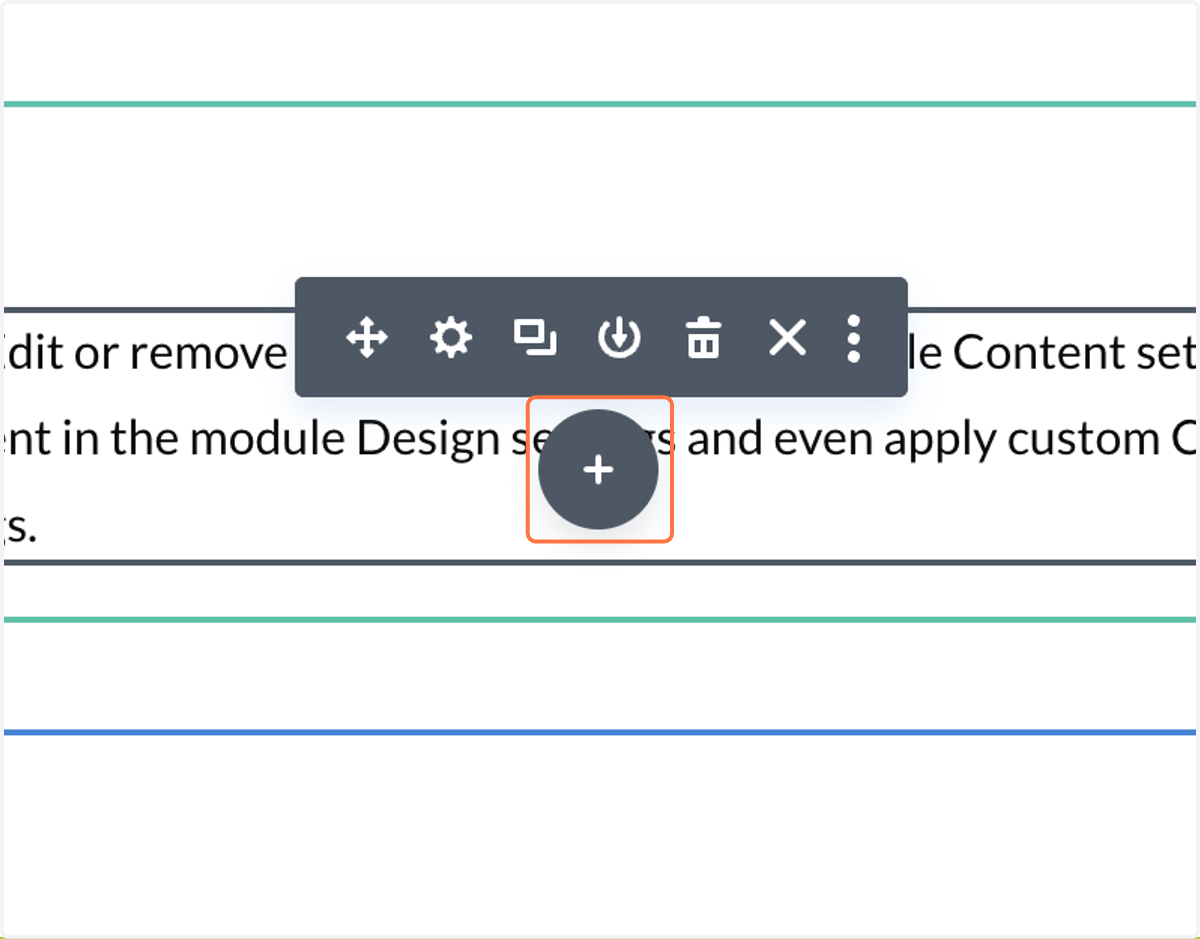Close the module toolbar X icon
This screenshot has width=1200, height=939.
[787, 338]
